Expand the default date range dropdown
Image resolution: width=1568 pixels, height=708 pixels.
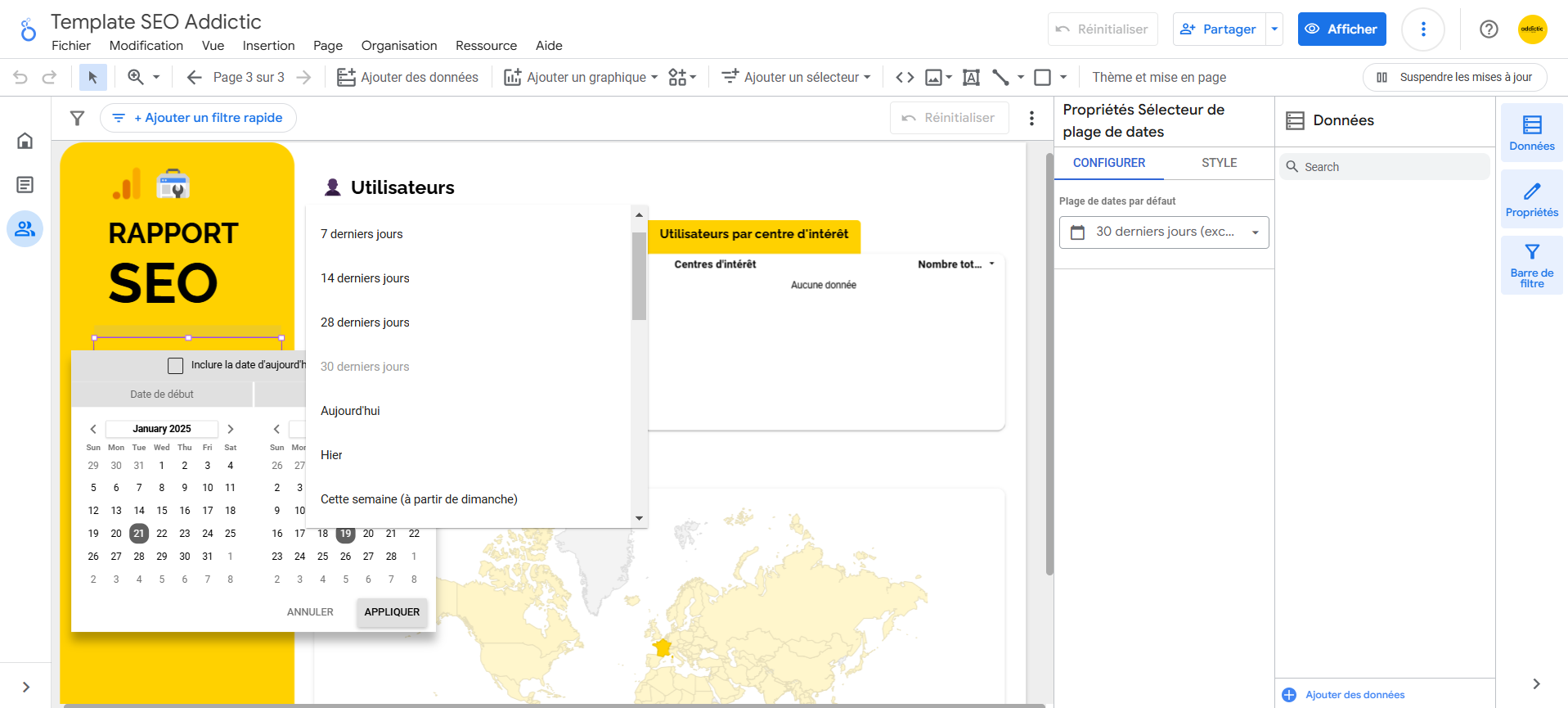(1163, 232)
